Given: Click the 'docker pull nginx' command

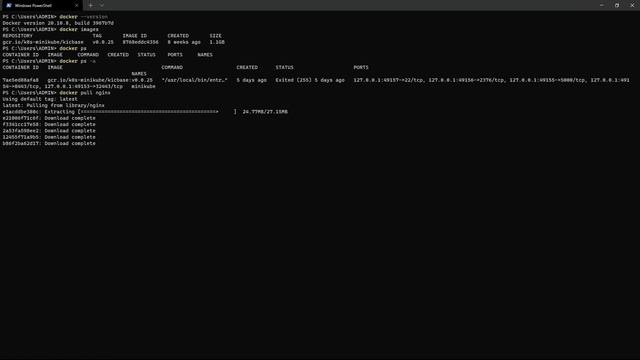Looking at the screenshot, I should (84, 93).
